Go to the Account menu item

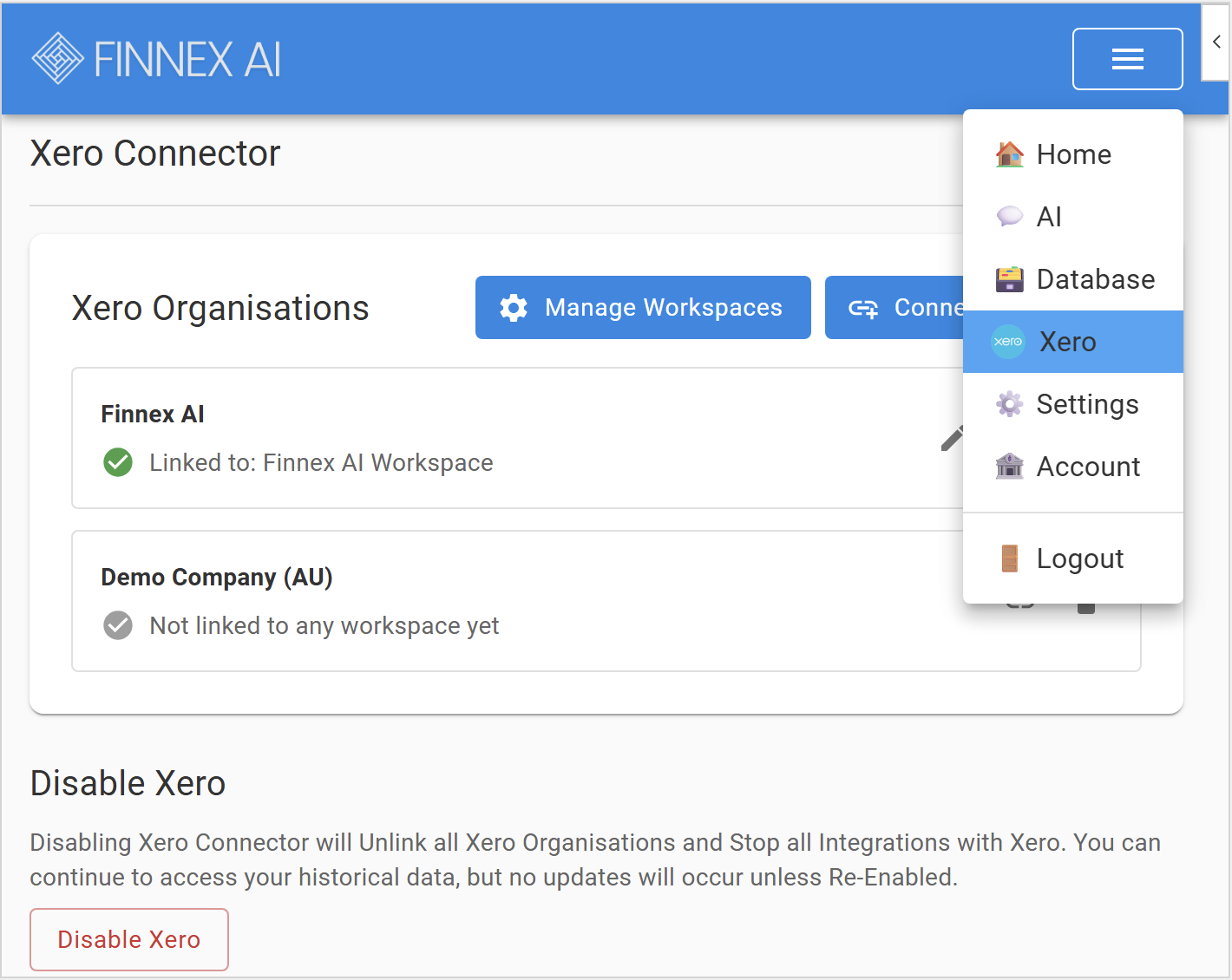point(1073,467)
